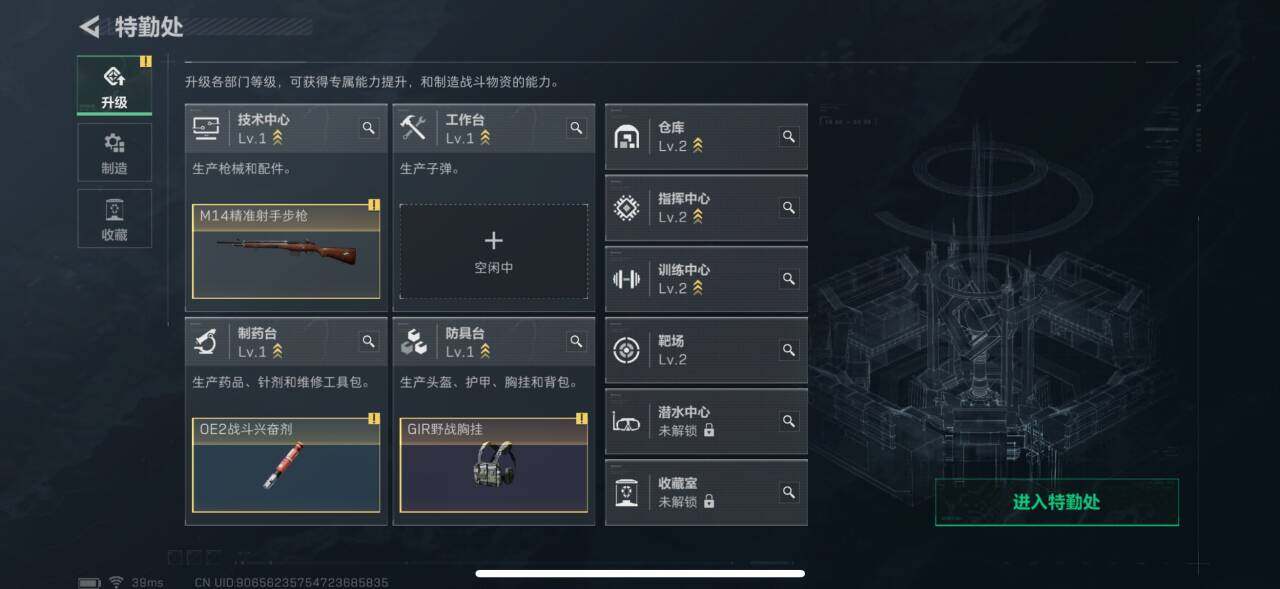
Task: Click the magnifier icon on 制药台
Action: tap(369, 341)
